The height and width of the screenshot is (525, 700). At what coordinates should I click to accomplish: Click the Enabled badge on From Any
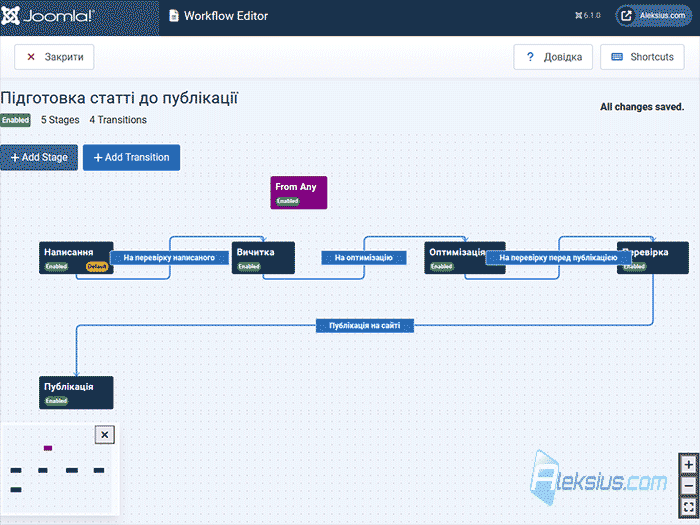pos(288,201)
